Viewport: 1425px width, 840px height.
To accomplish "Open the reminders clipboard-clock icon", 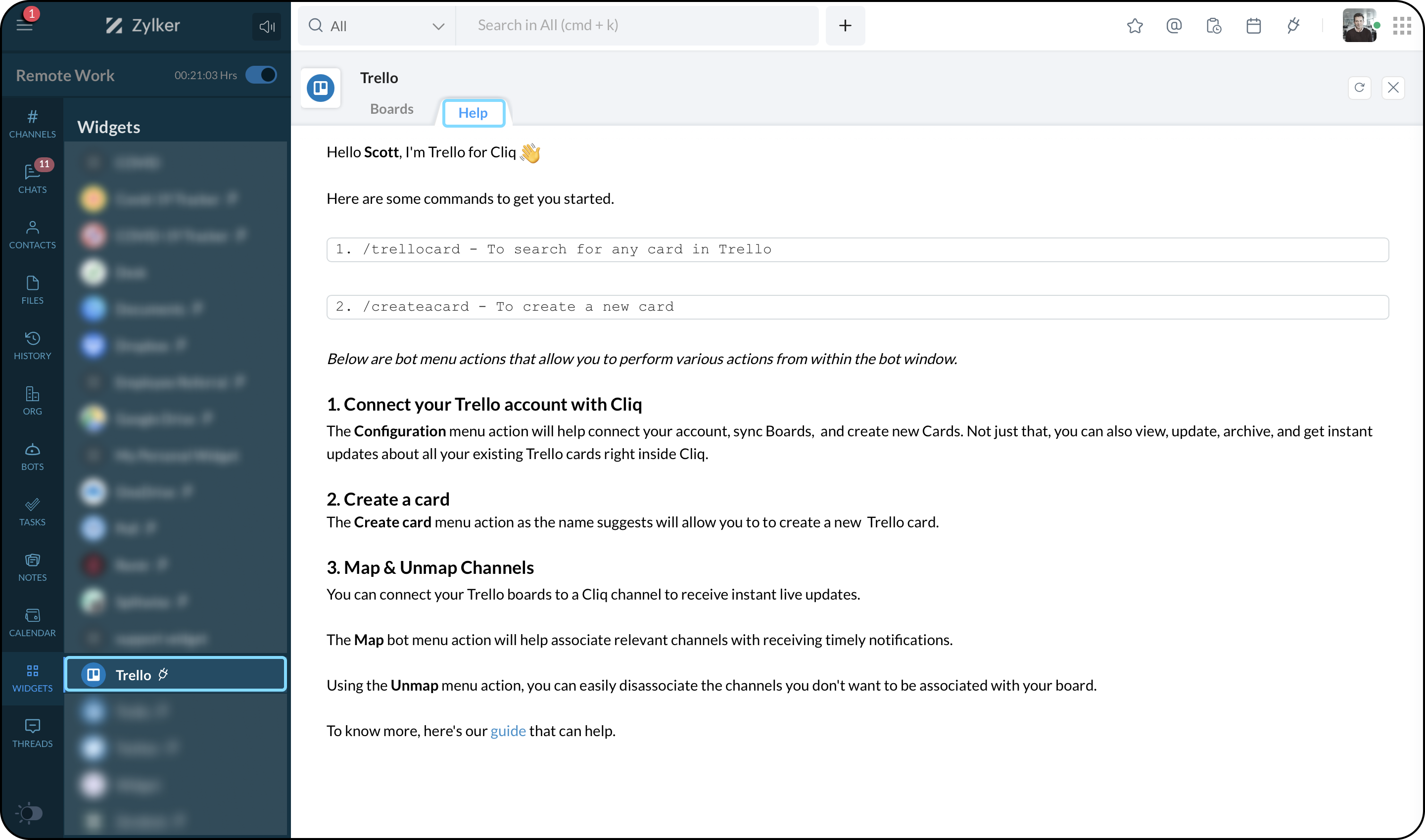I will [1214, 25].
